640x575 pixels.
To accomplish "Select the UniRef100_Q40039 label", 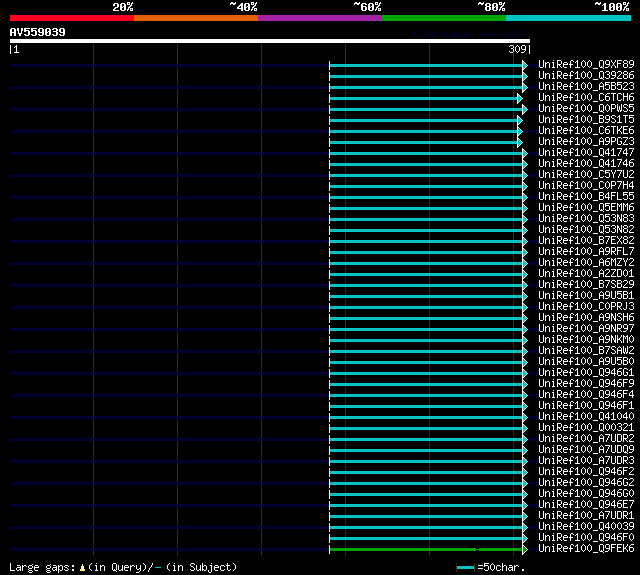I will click(586, 527).
